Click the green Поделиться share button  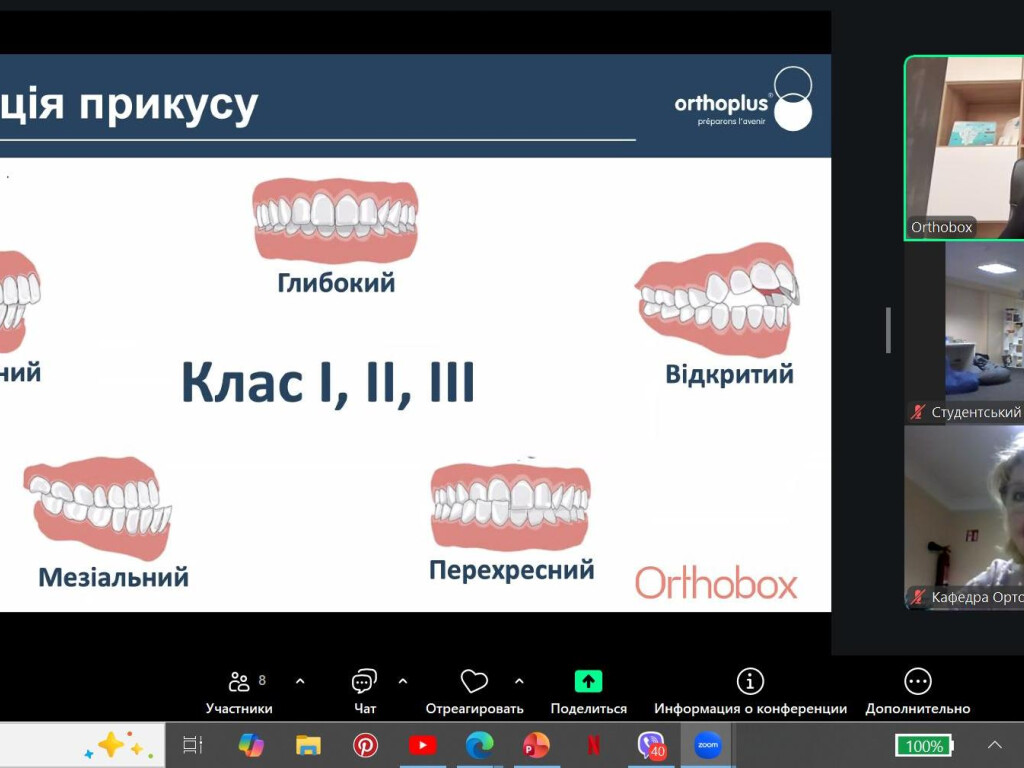[x=586, y=680]
